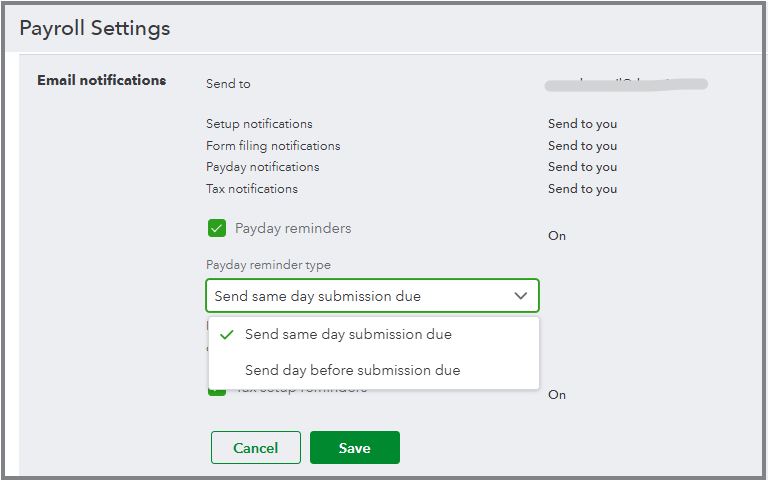Click the Setup notifications row label

(259, 124)
